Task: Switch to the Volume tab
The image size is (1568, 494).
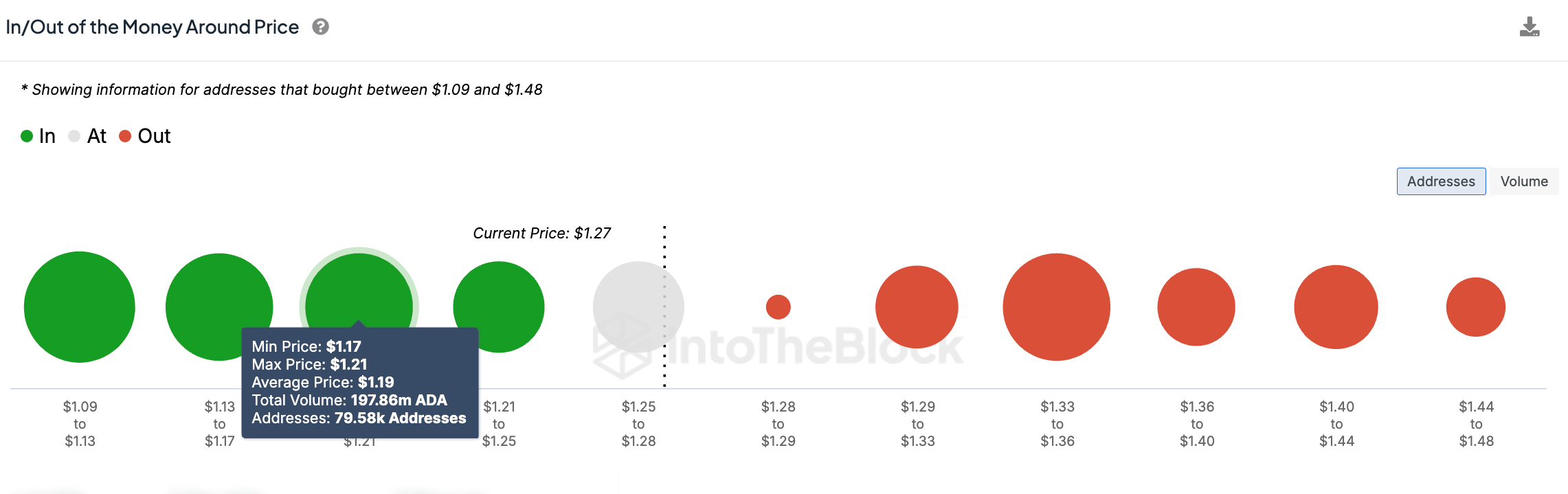Action: coord(1523,181)
